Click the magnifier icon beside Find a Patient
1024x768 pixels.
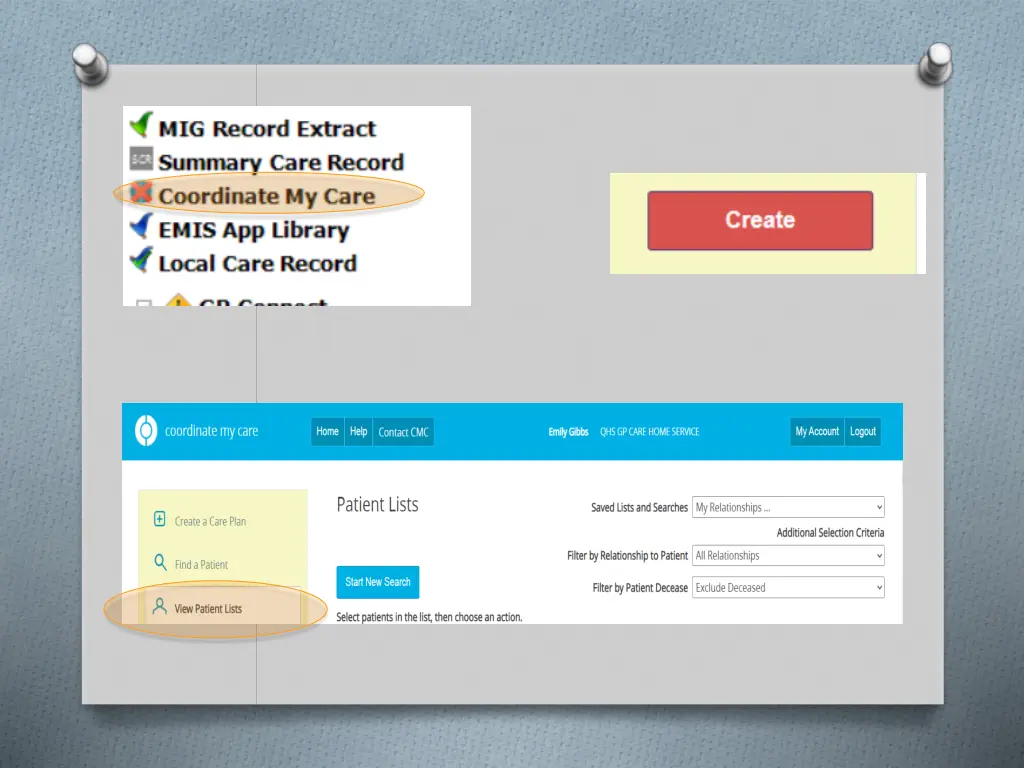pyautogui.click(x=160, y=562)
